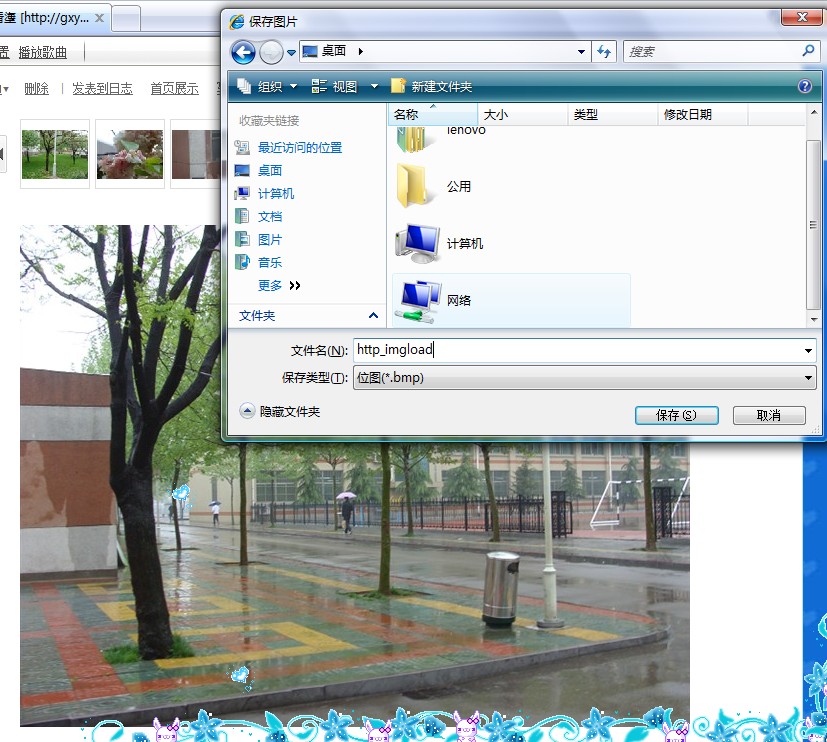827x742 pixels.
Task: Sort by 大小 column header
Action: click(523, 114)
